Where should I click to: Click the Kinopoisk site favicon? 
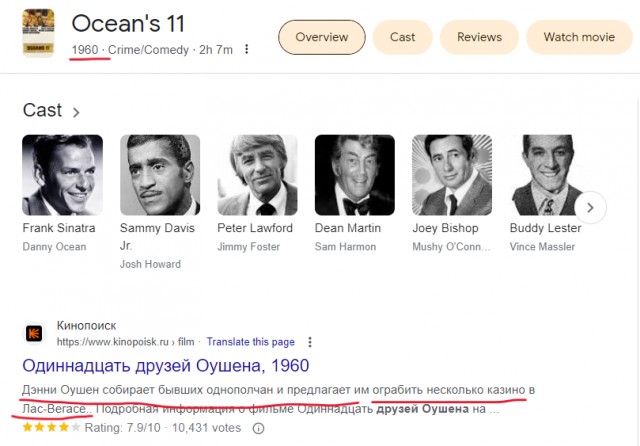coord(34,333)
